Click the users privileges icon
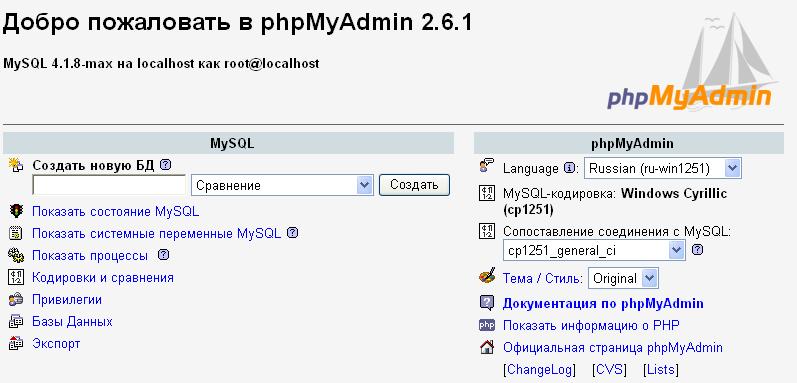The height and width of the screenshot is (383, 797). tap(16, 300)
